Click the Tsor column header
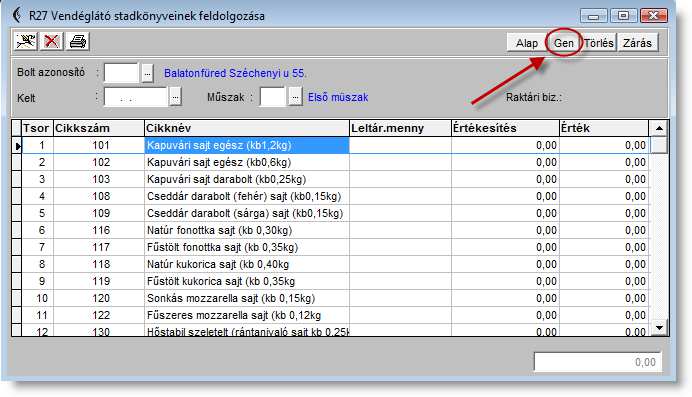 (x=38, y=128)
